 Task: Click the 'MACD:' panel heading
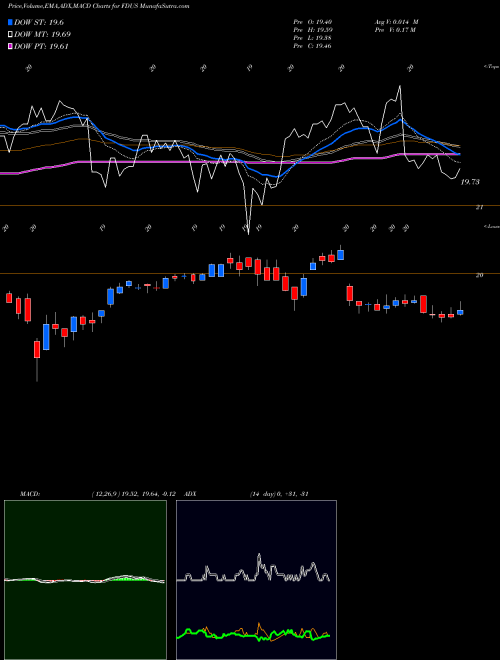[x=30, y=494]
